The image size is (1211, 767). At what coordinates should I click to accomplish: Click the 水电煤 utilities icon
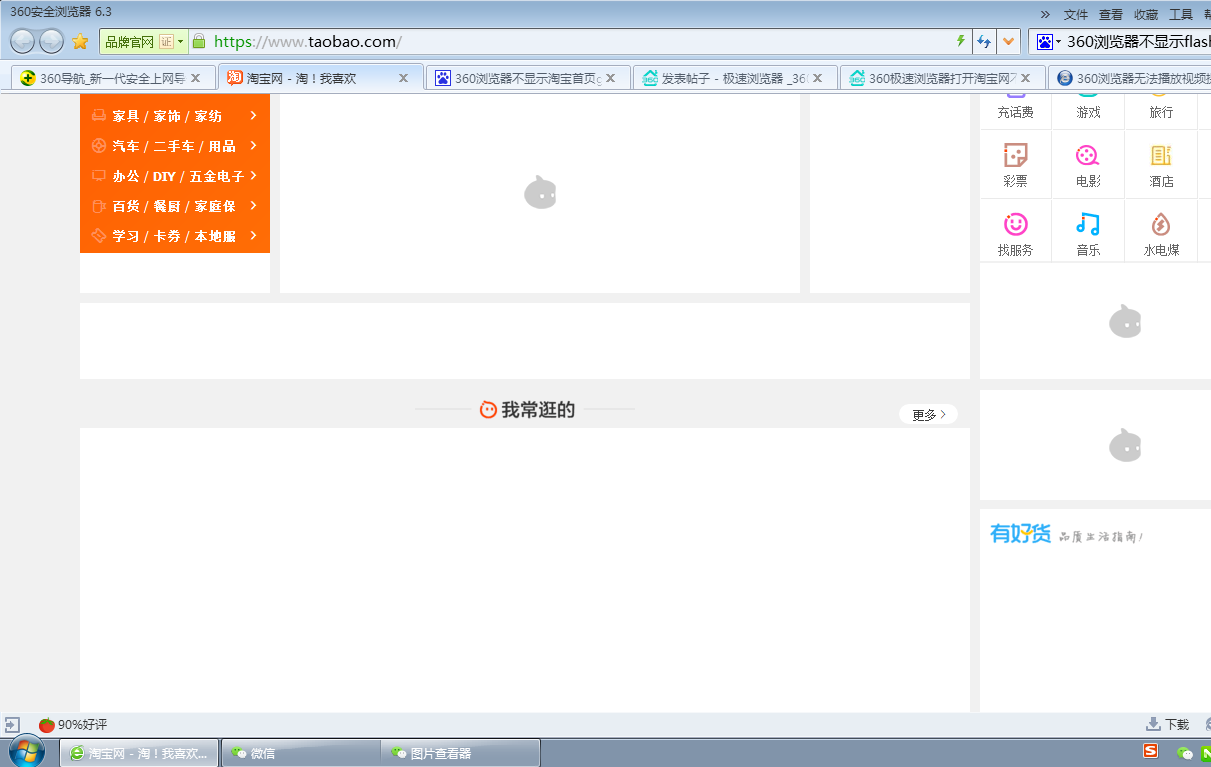click(x=1161, y=224)
